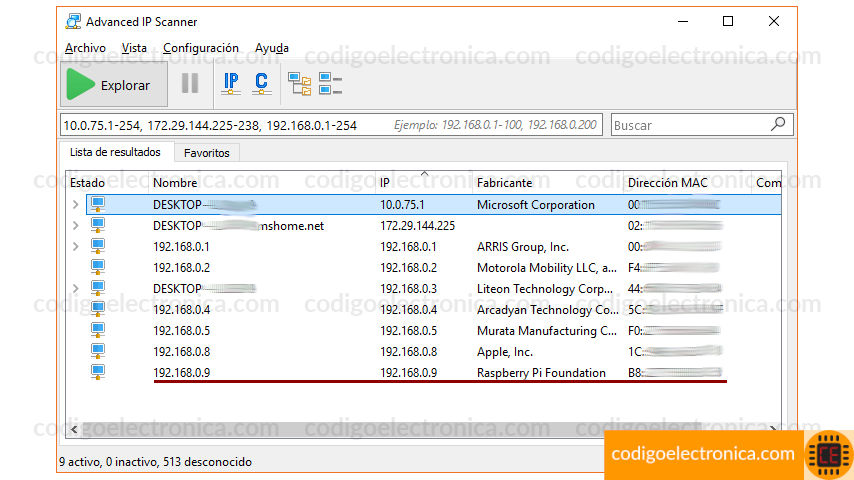Screen dimensions: 854x480
Task: Select the Motorola Mobility LLC cell
Action: (546, 268)
